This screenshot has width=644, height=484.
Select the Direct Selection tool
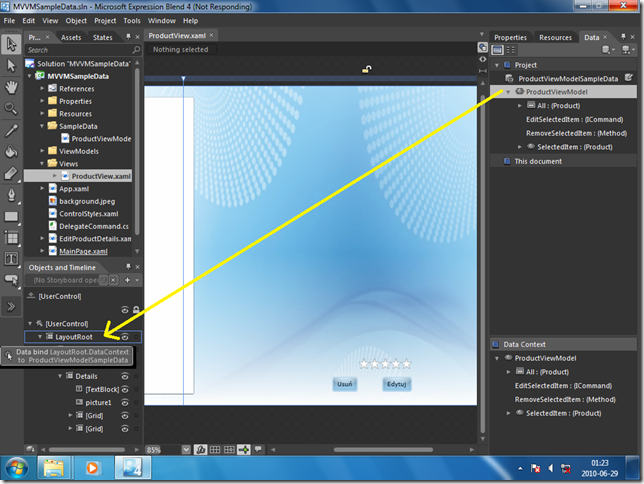11,66
